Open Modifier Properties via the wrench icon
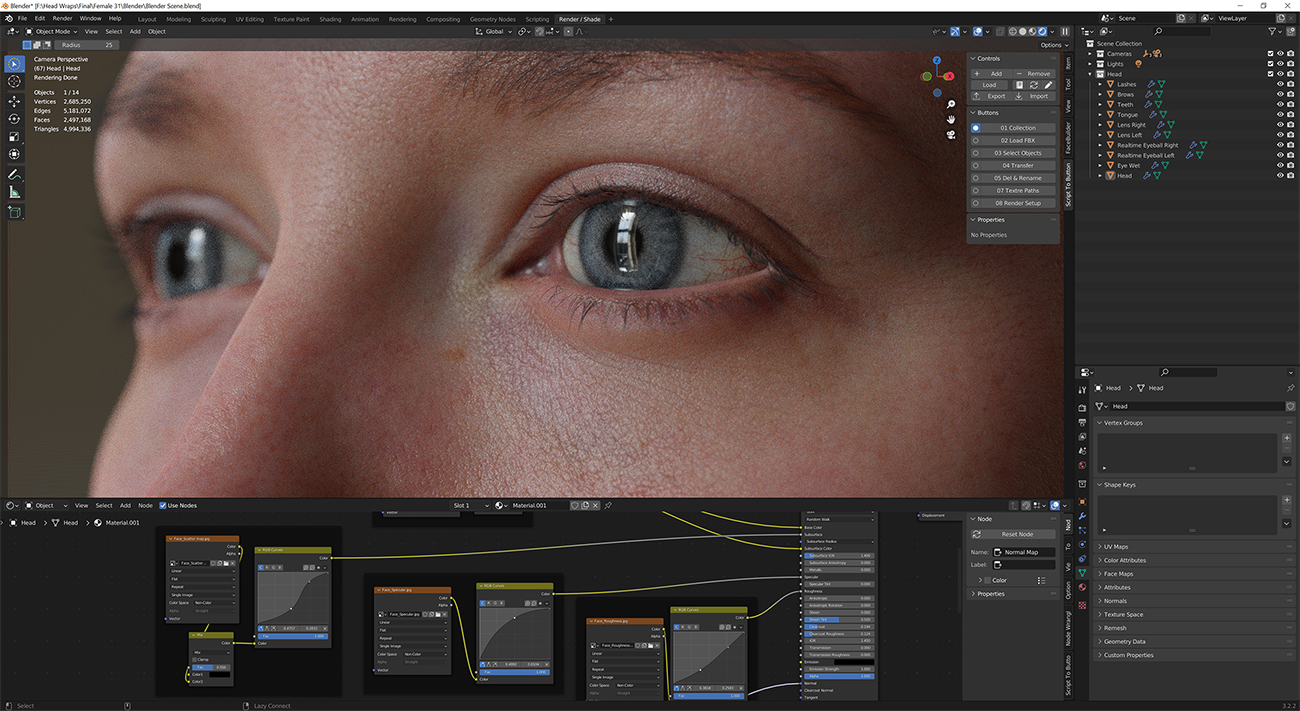This screenshot has height=711, width=1300. 1083,518
